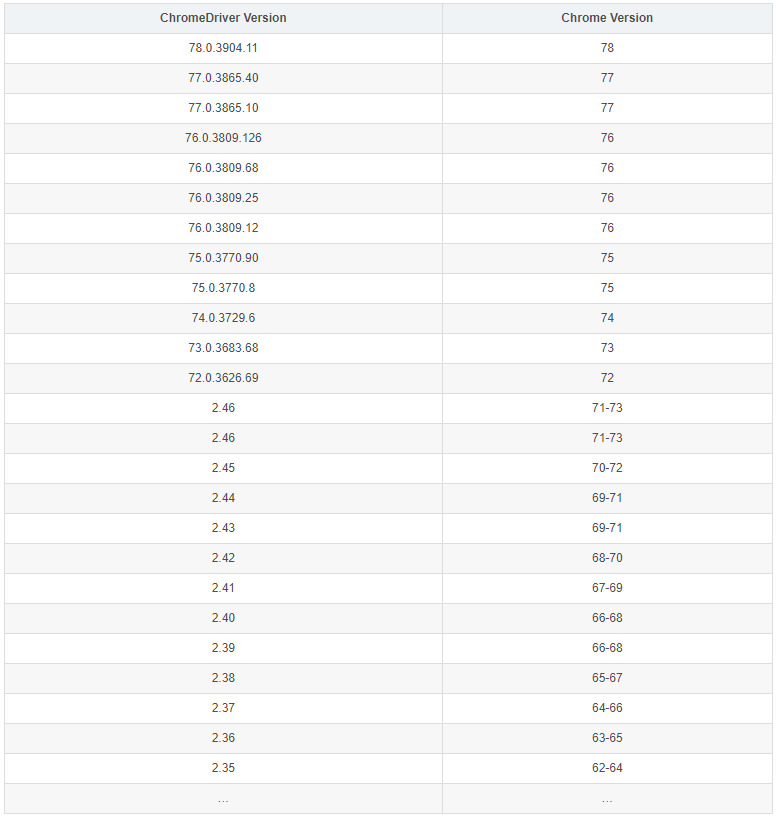Click the Chrome version 62-64 cell
This screenshot has height=817, width=776.
(x=607, y=768)
